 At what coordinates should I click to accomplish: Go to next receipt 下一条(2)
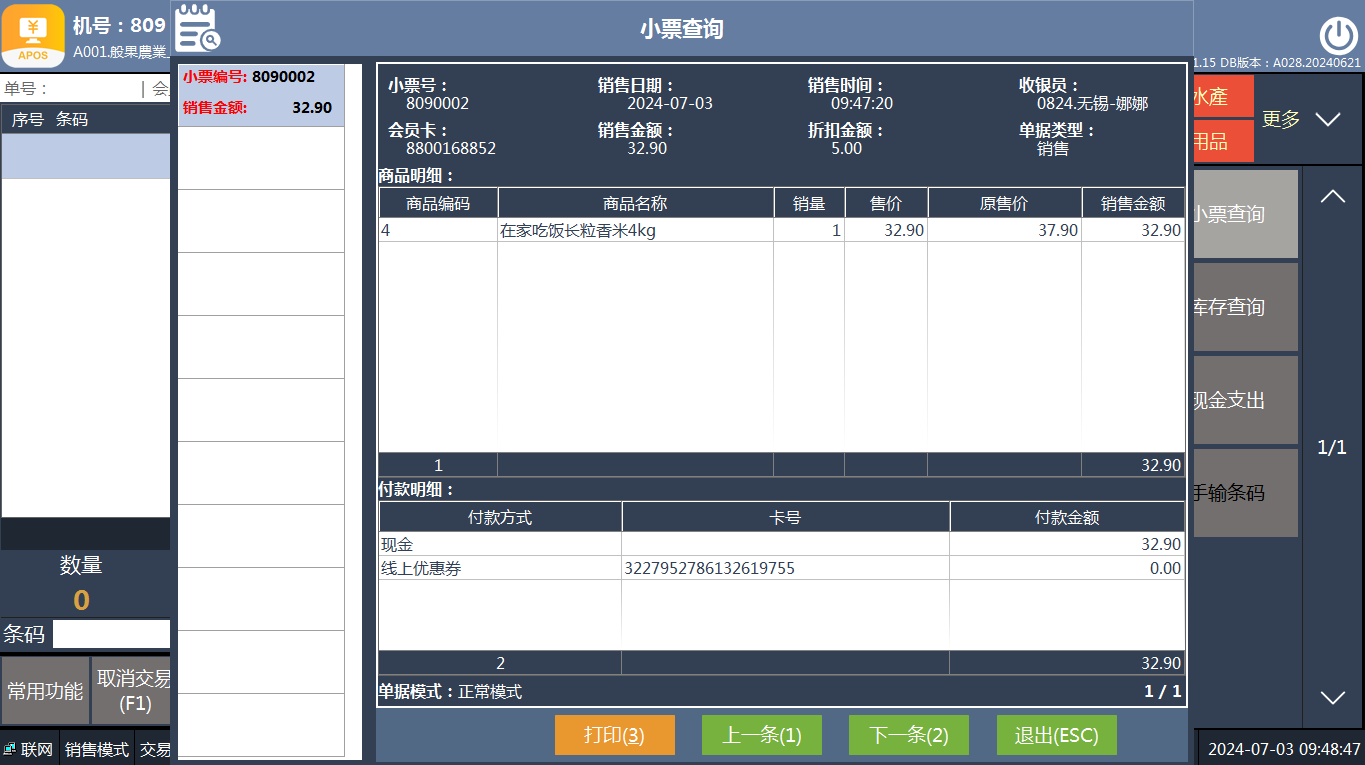point(908,735)
